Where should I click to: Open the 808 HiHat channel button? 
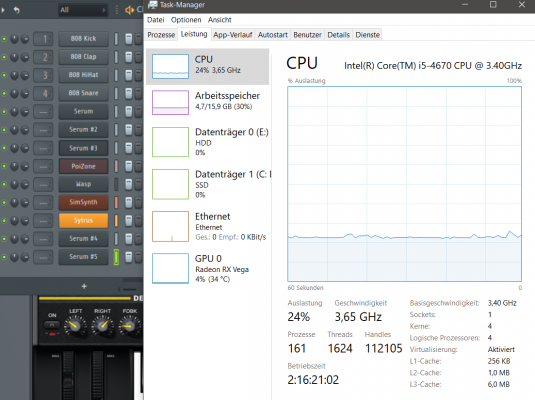click(x=83, y=75)
